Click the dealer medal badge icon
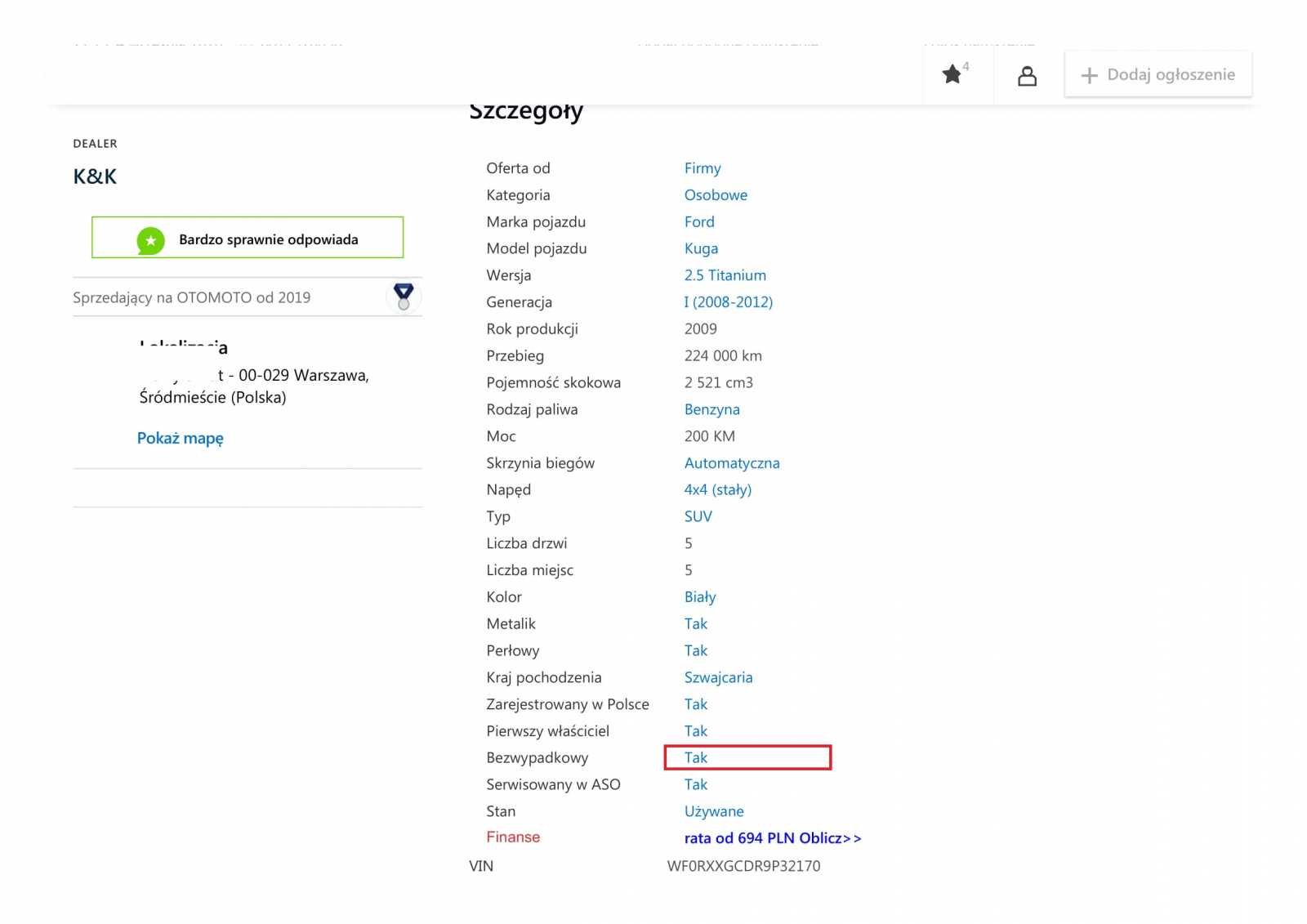This screenshot has height=924, width=1307. (404, 296)
